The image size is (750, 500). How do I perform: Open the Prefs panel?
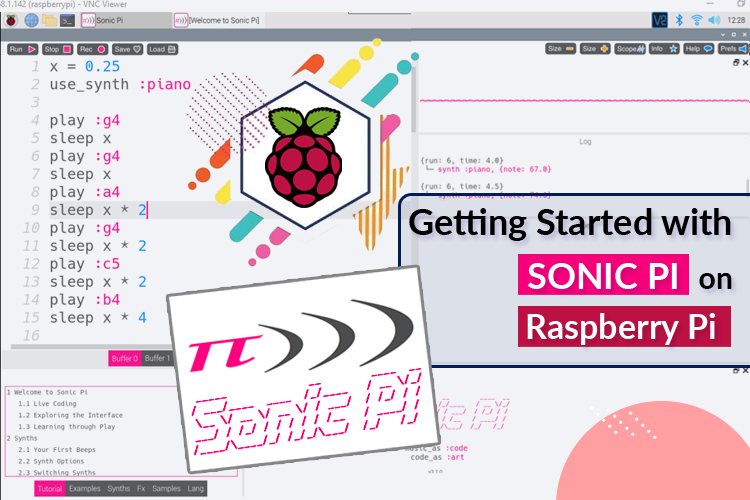pos(733,49)
